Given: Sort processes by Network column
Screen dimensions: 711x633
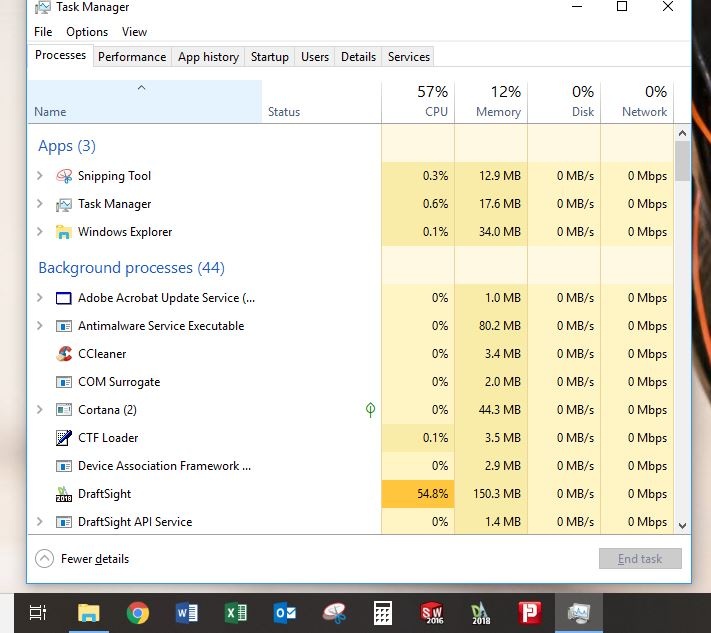Looking at the screenshot, I should click(x=638, y=102).
